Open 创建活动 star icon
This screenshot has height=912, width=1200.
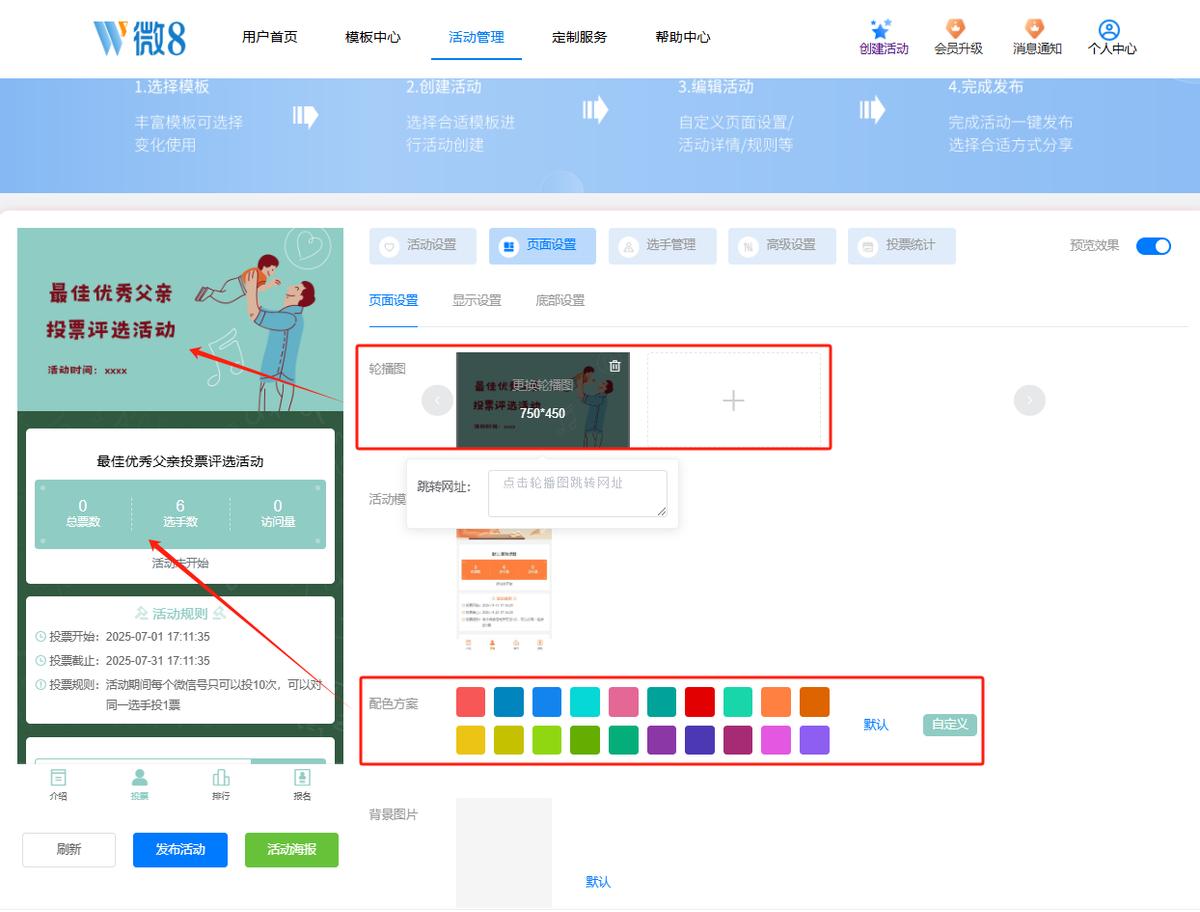(x=881, y=29)
